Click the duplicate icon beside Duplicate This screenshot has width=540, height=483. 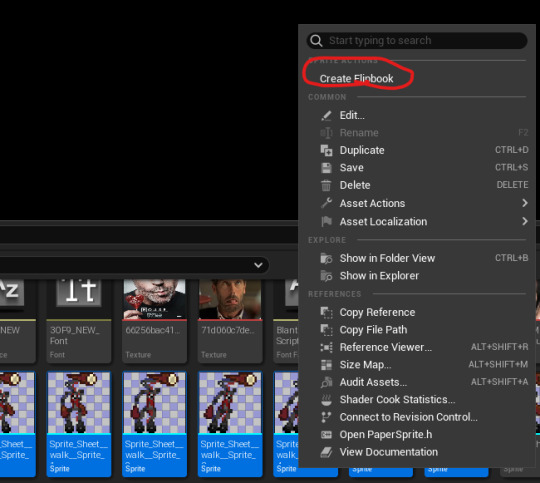click(326, 151)
